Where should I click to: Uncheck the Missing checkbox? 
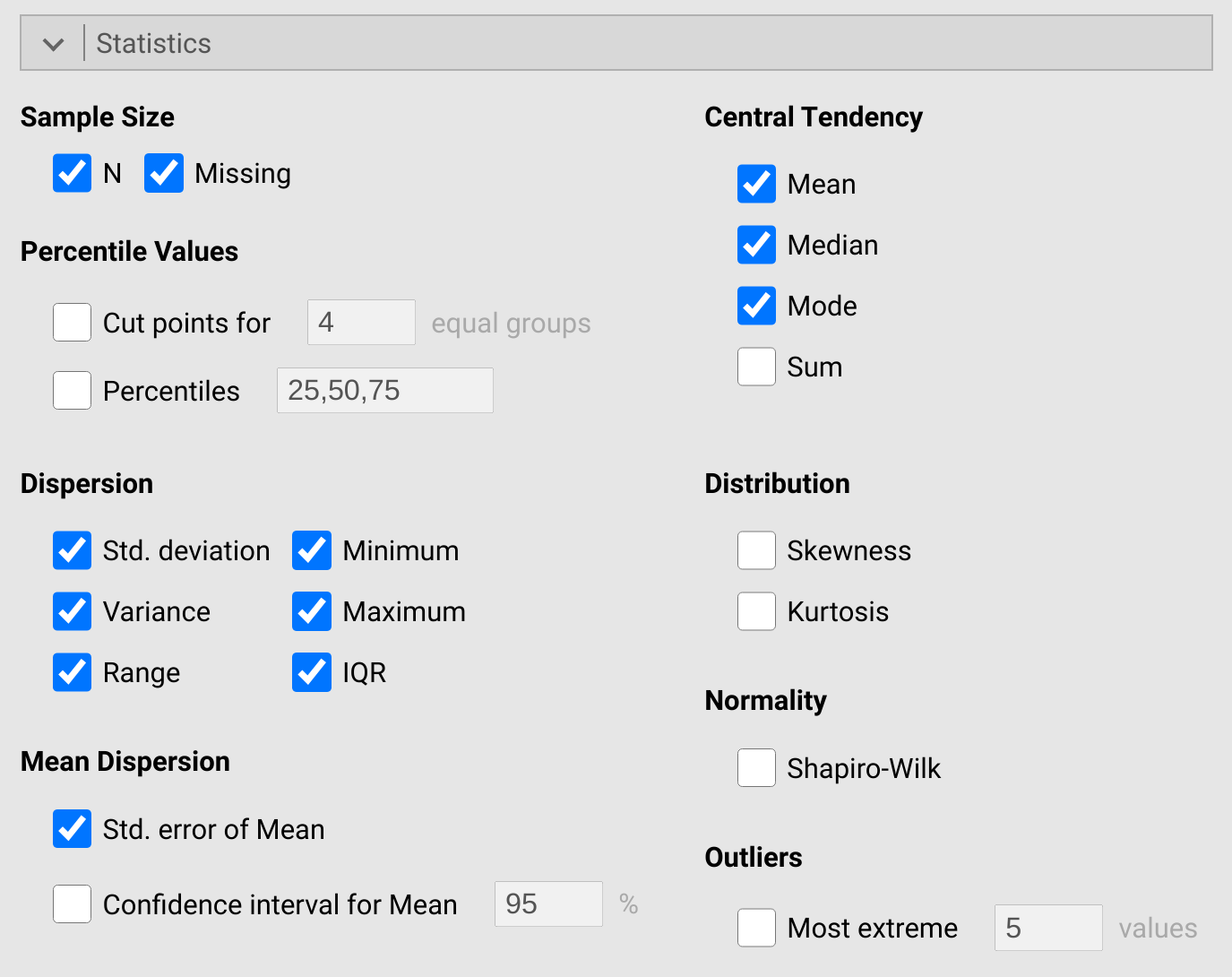tap(164, 173)
